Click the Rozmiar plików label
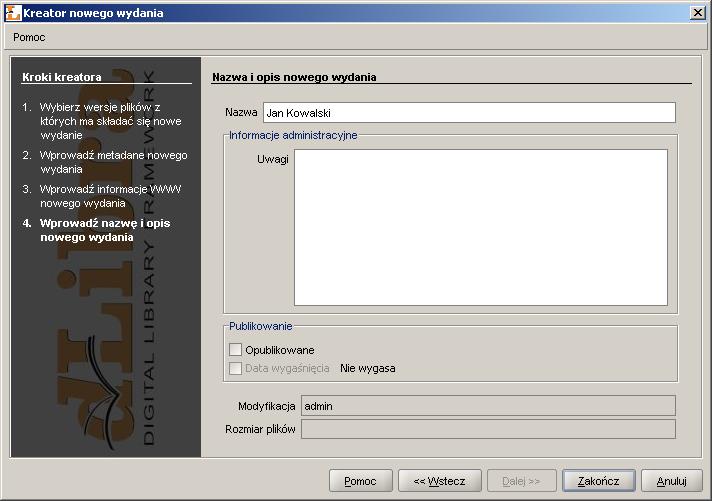 pos(260,429)
